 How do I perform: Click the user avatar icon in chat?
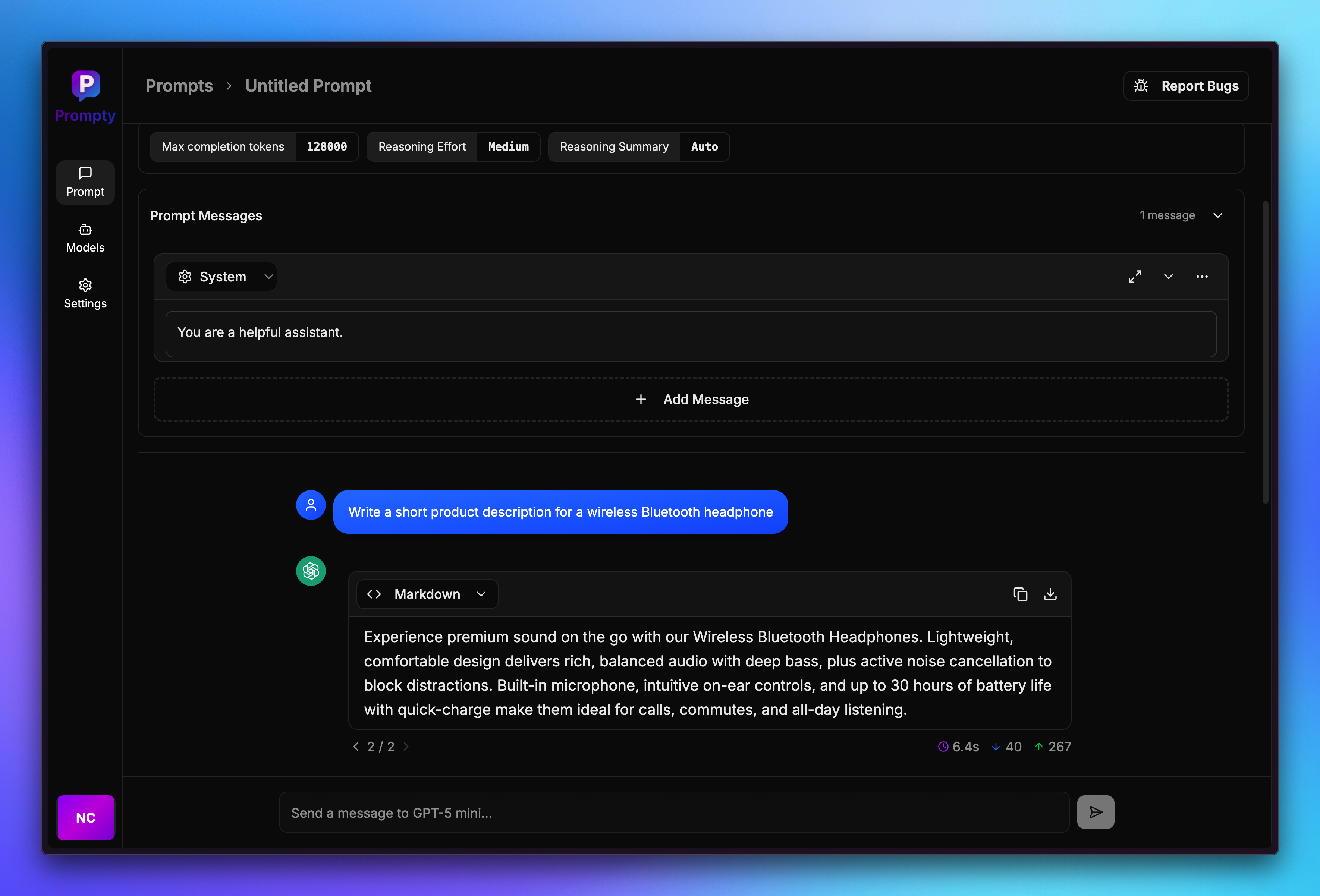311,505
